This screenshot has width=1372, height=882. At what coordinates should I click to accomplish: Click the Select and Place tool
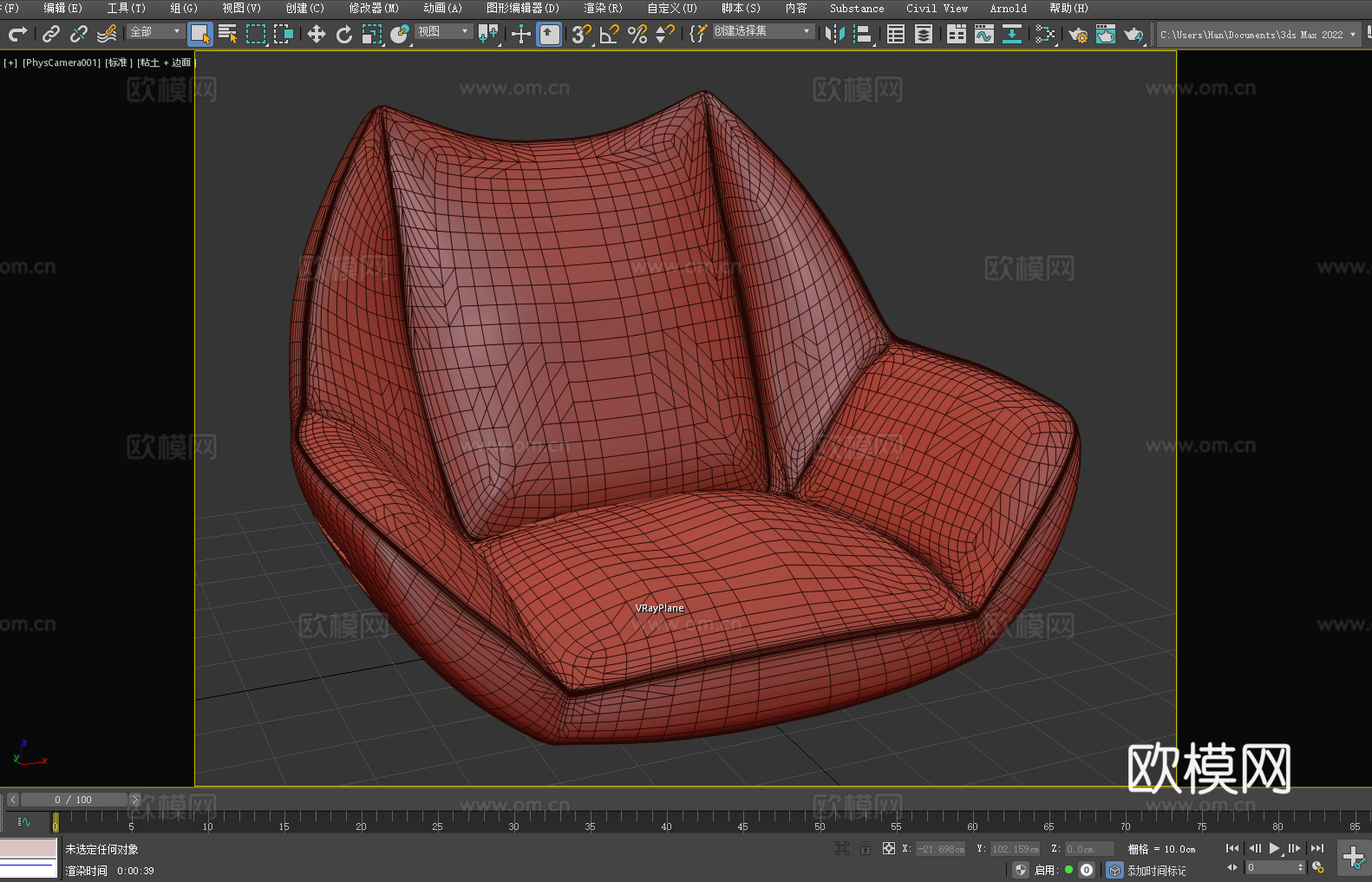click(x=400, y=34)
